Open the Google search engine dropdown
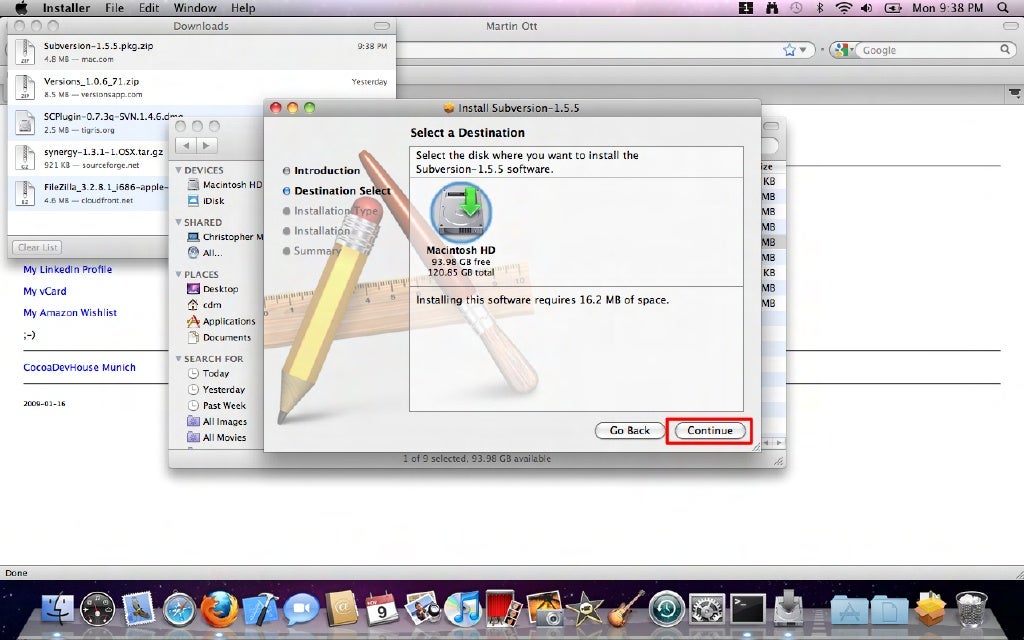Screen dimensions: 1024x640 point(844,50)
